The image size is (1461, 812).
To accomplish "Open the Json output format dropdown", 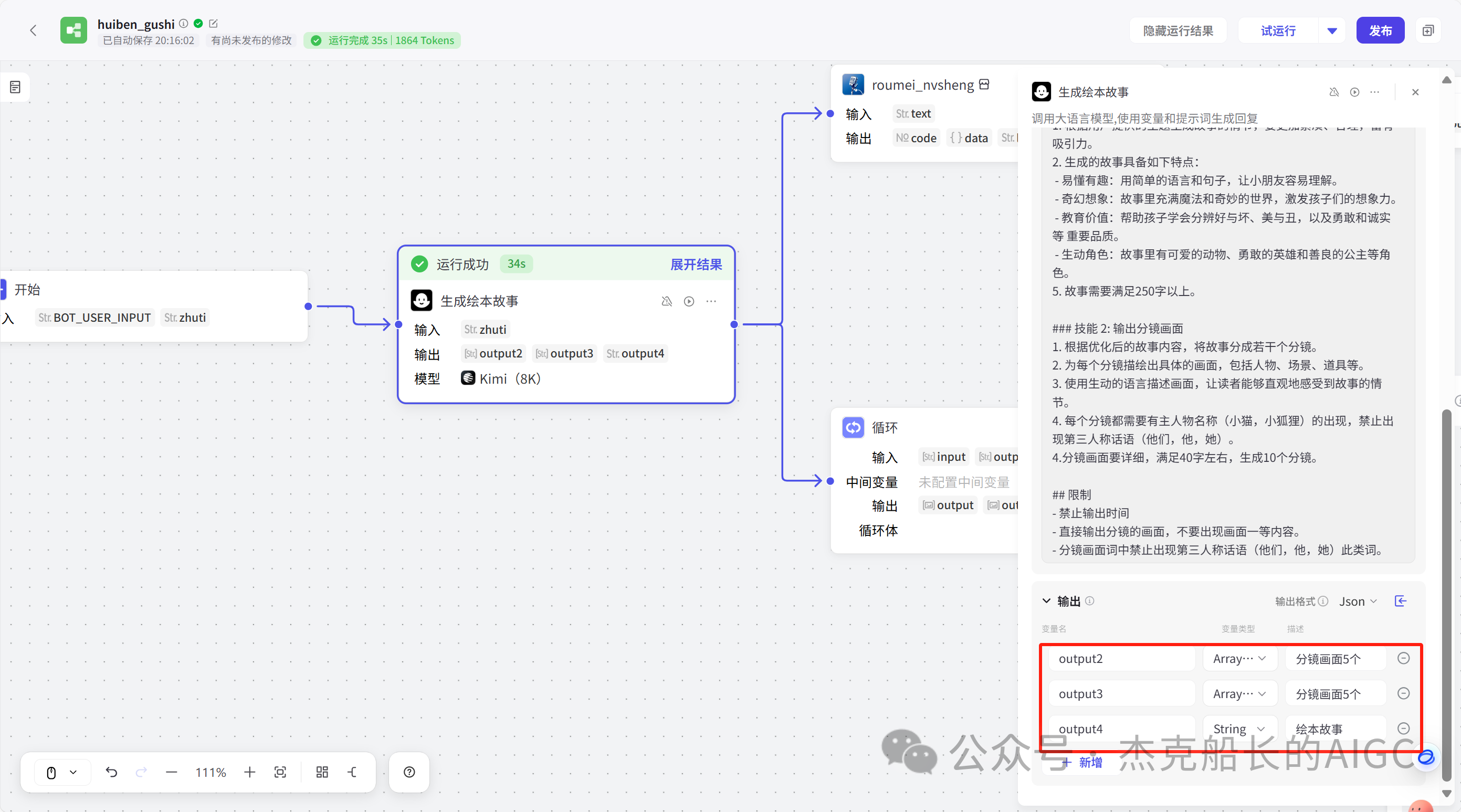I will coord(1357,601).
